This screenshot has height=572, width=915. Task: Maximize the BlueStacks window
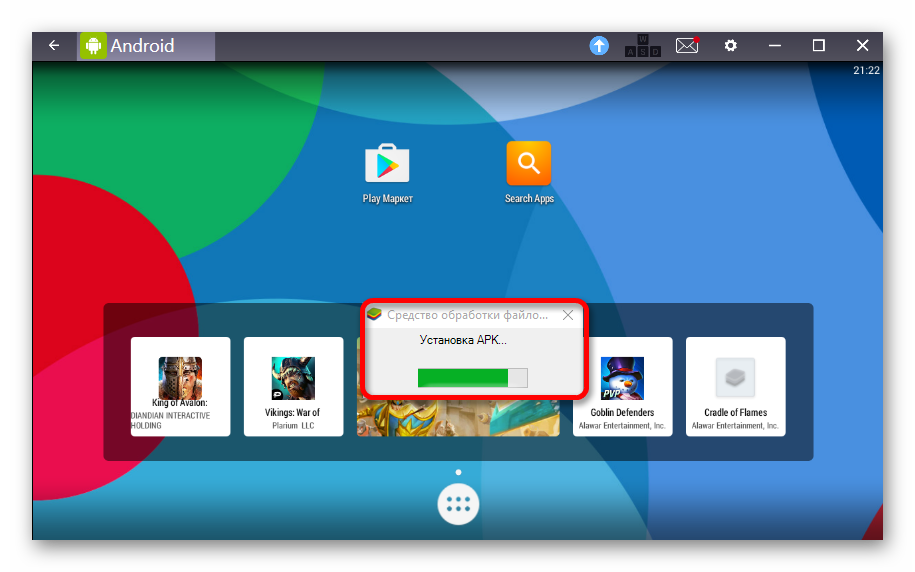click(x=819, y=46)
